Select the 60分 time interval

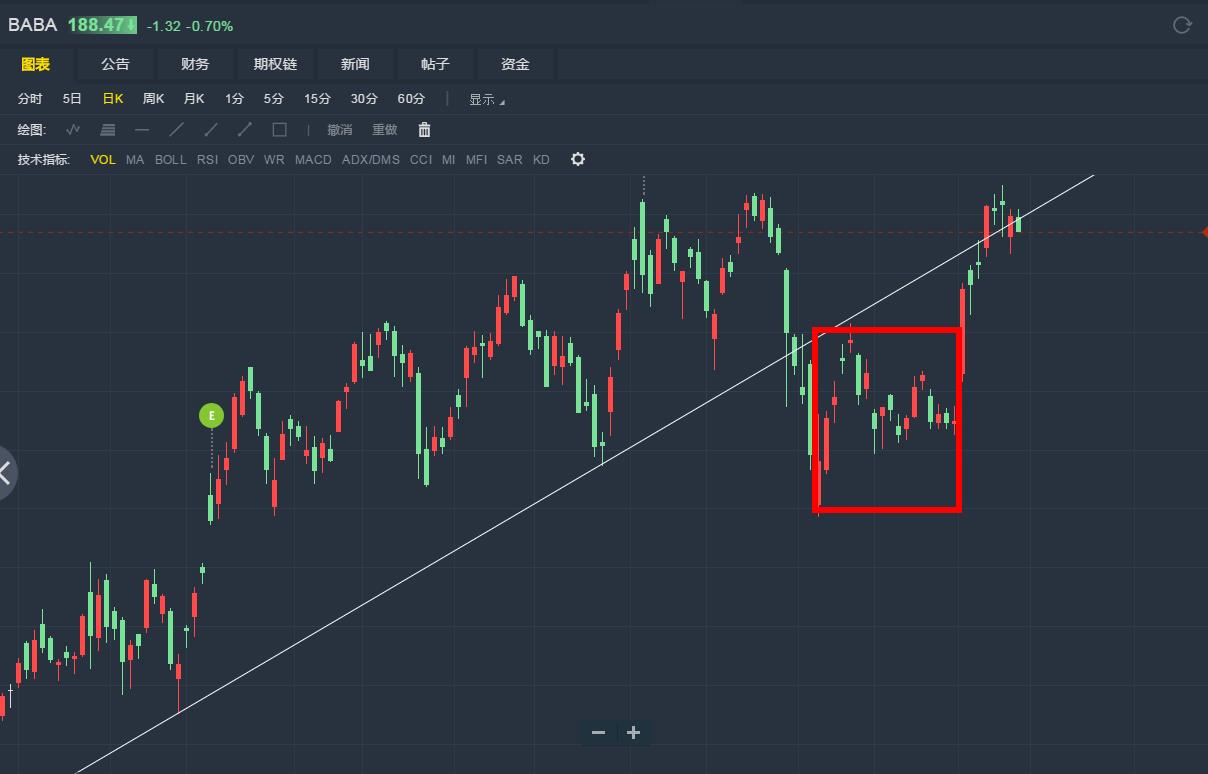point(411,99)
